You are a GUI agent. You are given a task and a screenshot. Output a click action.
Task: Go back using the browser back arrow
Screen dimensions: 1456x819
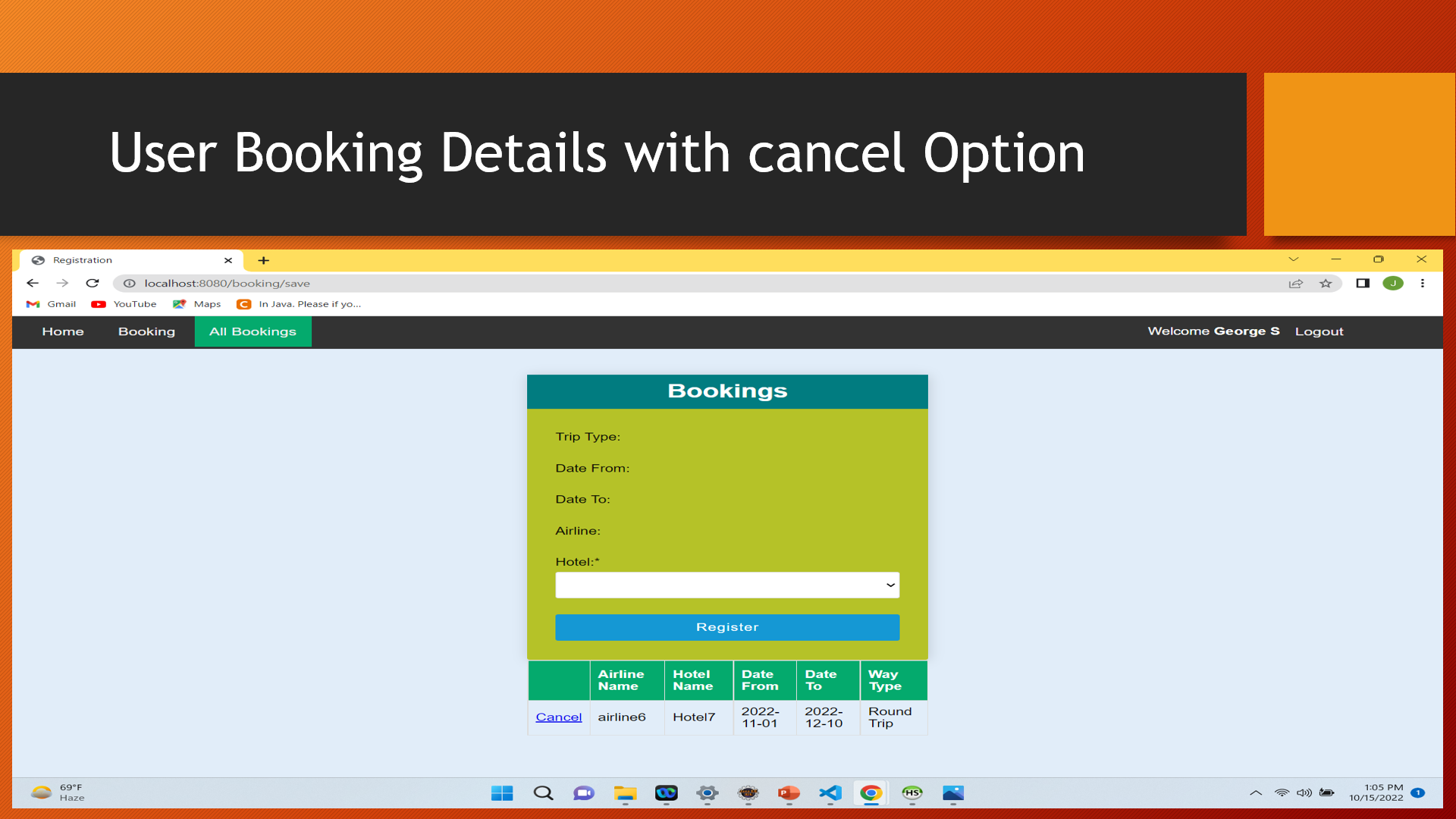point(33,283)
